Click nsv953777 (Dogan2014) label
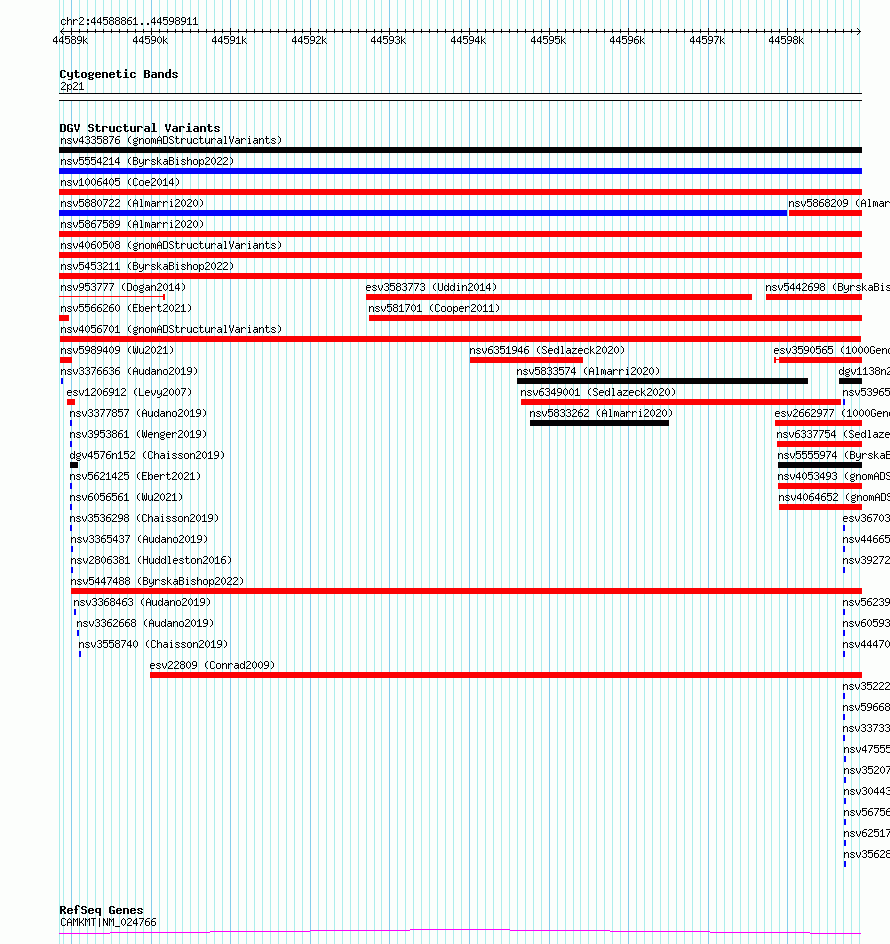 coord(123,287)
